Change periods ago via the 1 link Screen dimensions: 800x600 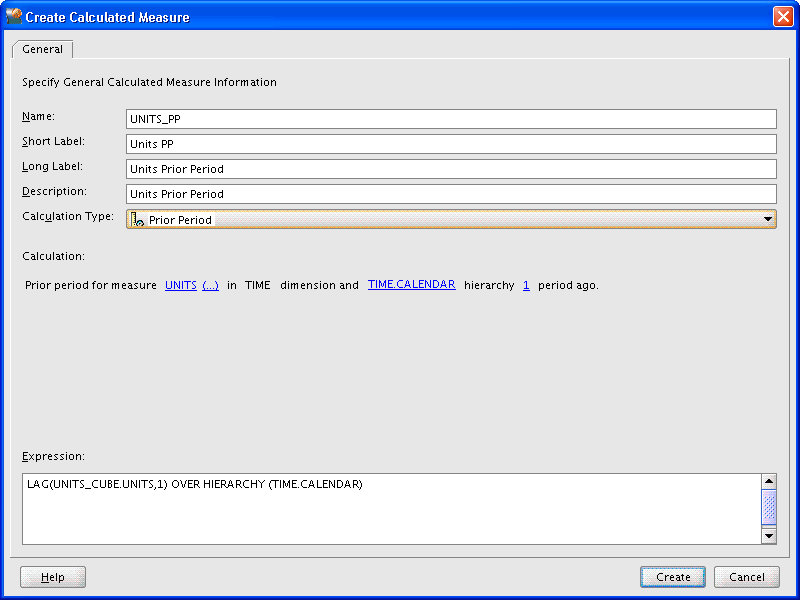tap(526, 285)
